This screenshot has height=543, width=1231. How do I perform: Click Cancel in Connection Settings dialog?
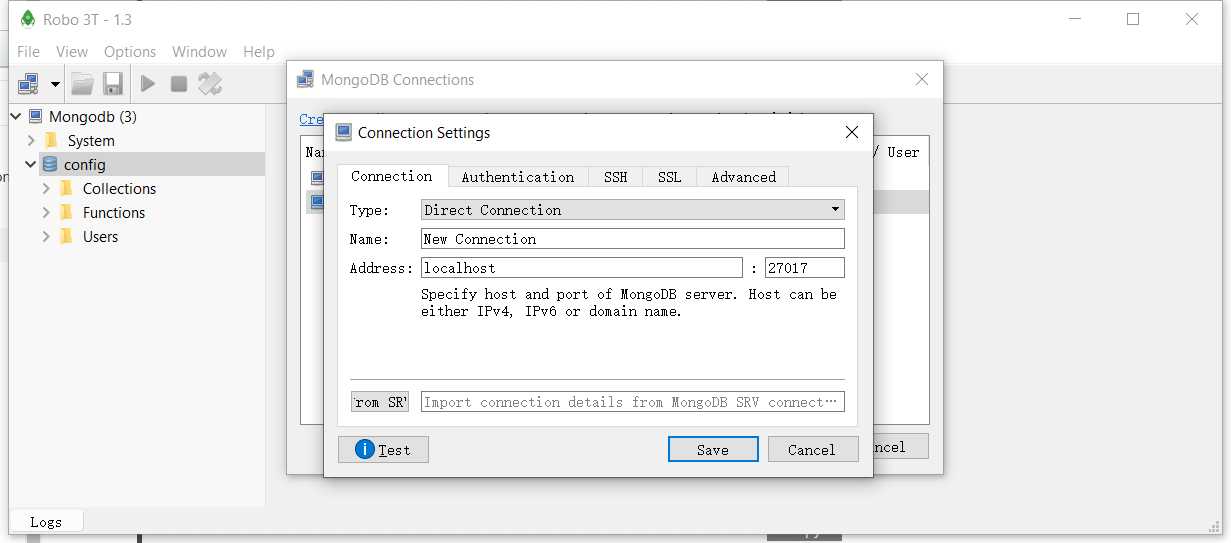click(x=812, y=450)
